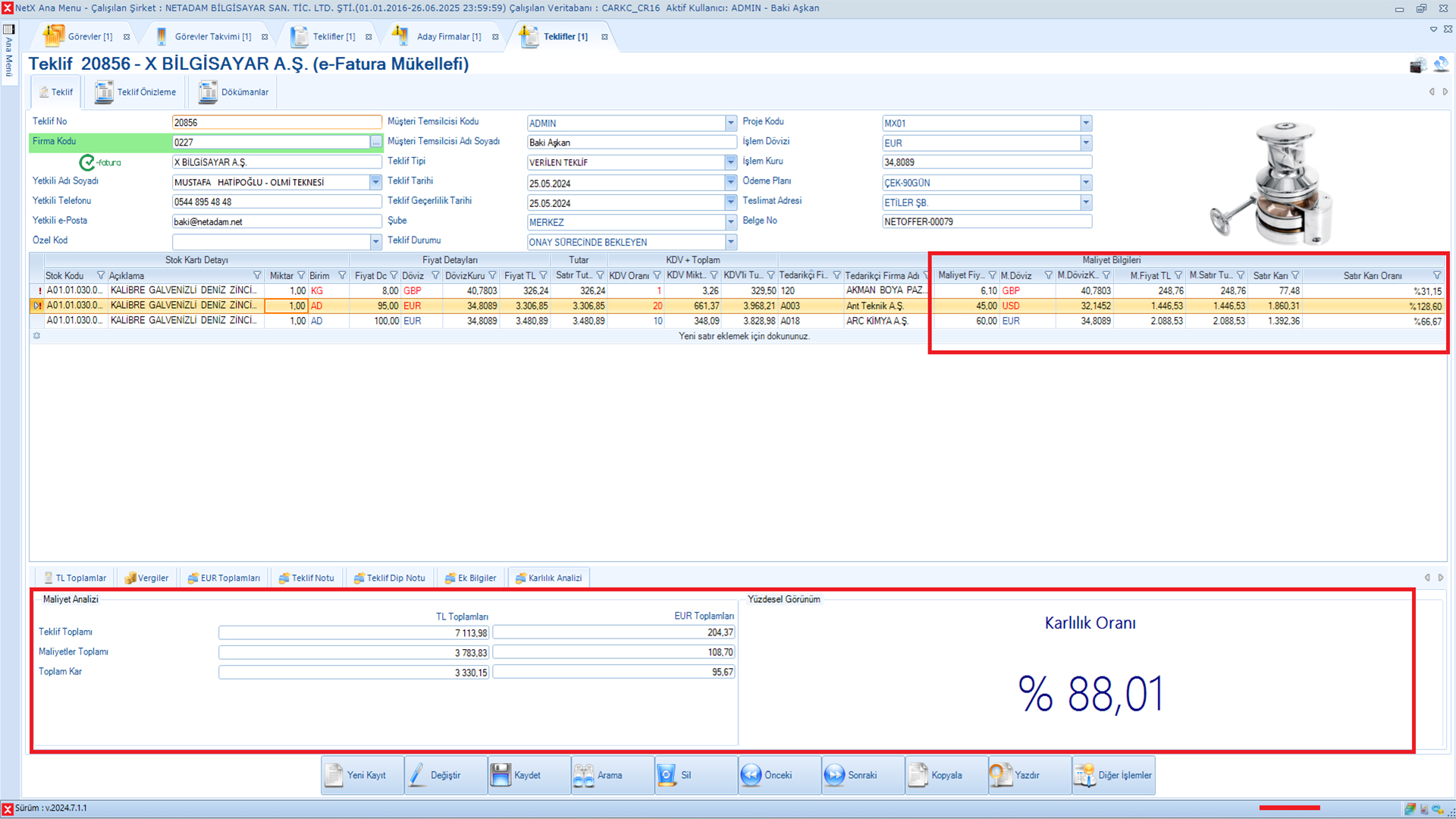Filter the Birim column
1456x819 pixels.
(342, 275)
